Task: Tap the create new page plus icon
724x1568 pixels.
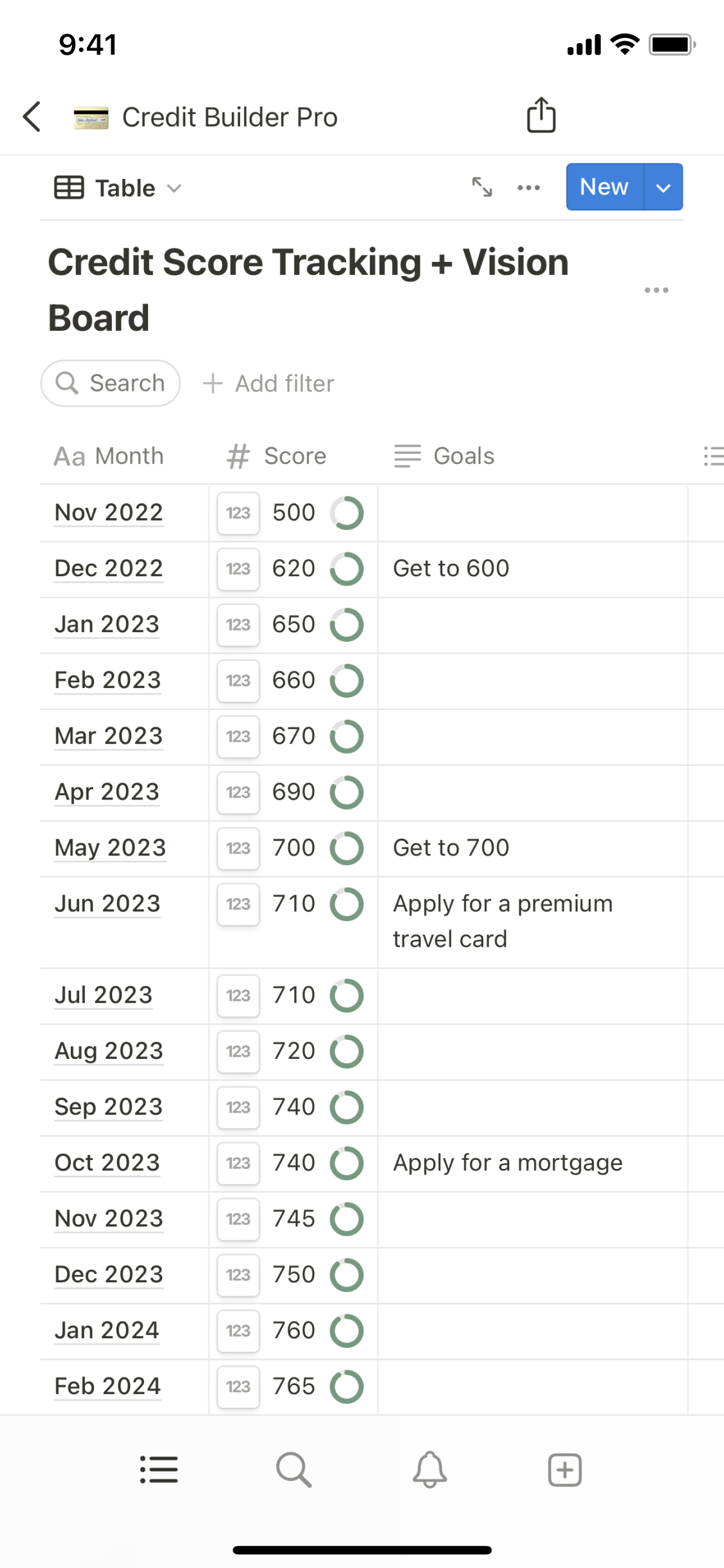Action: pyautogui.click(x=564, y=1470)
